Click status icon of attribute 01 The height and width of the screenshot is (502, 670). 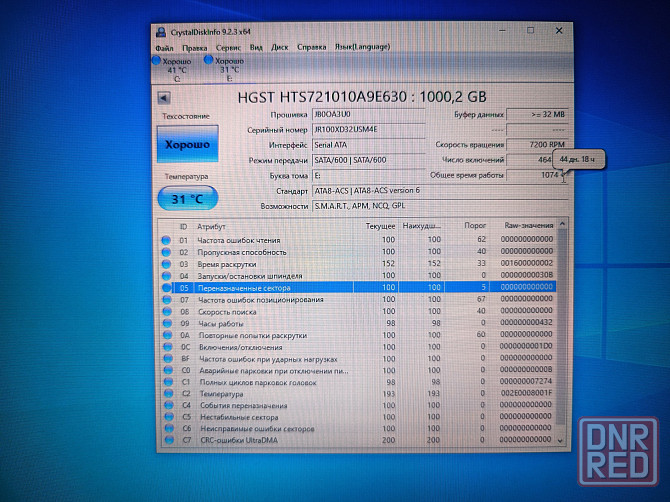[x=166, y=241]
